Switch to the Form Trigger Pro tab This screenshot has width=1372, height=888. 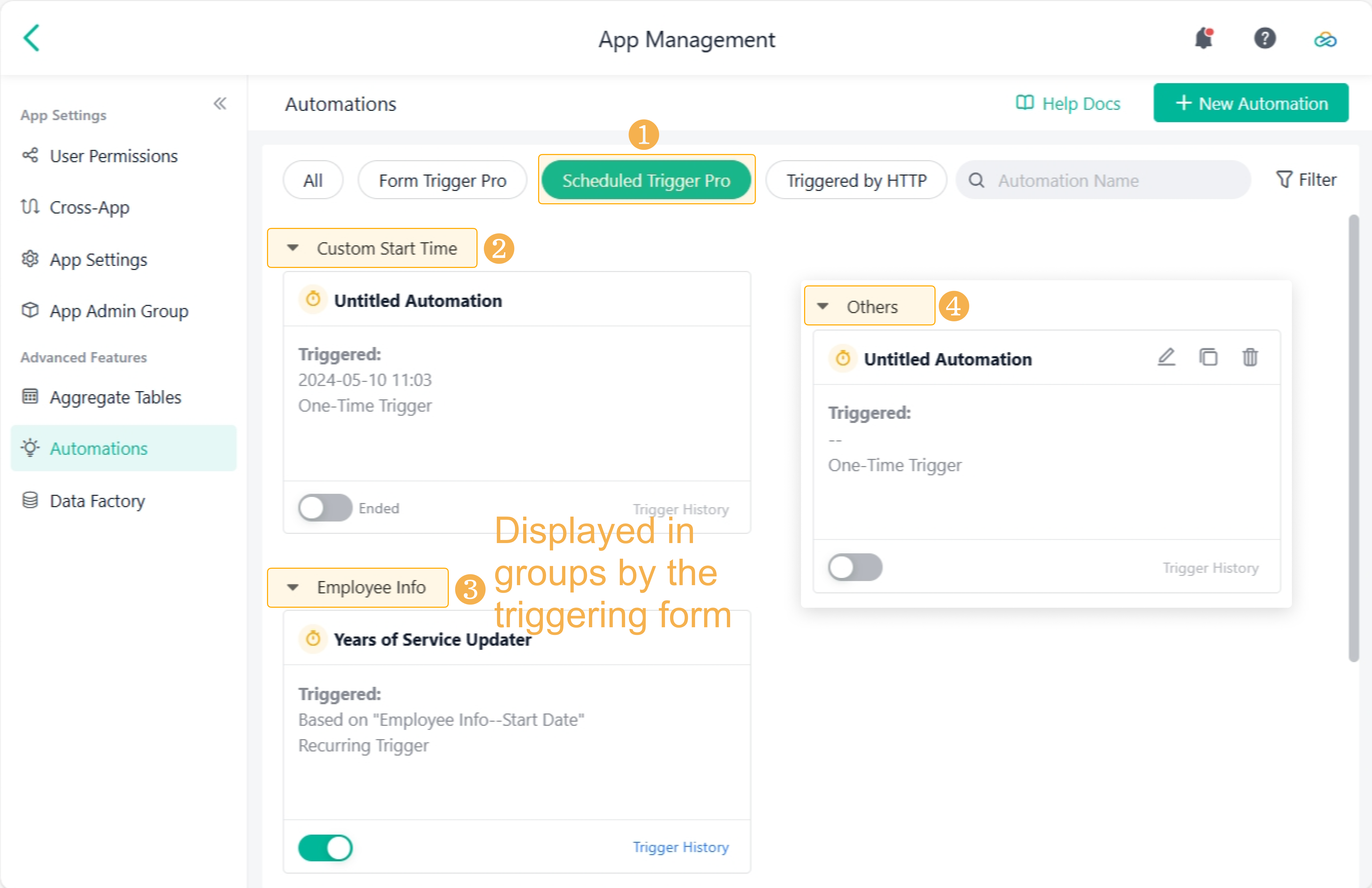[x=442, y=180]
